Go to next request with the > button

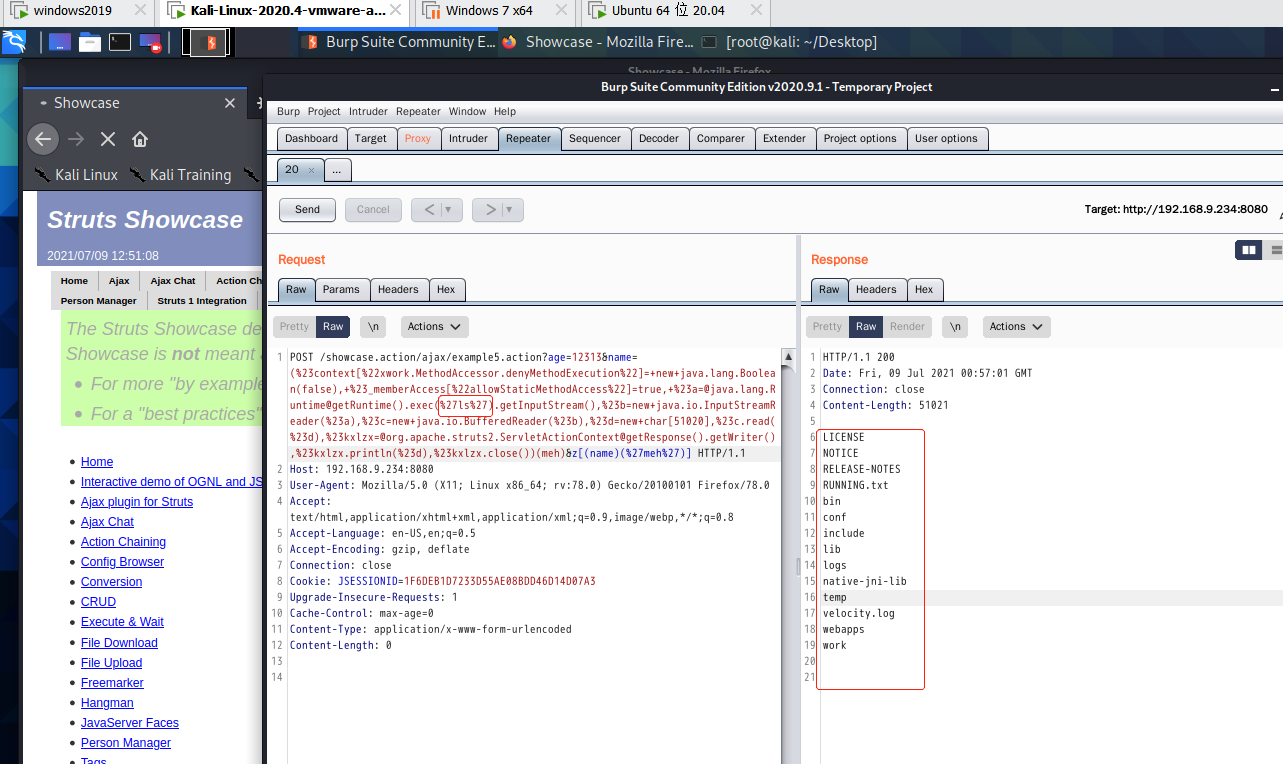click(x=488, y=209)
